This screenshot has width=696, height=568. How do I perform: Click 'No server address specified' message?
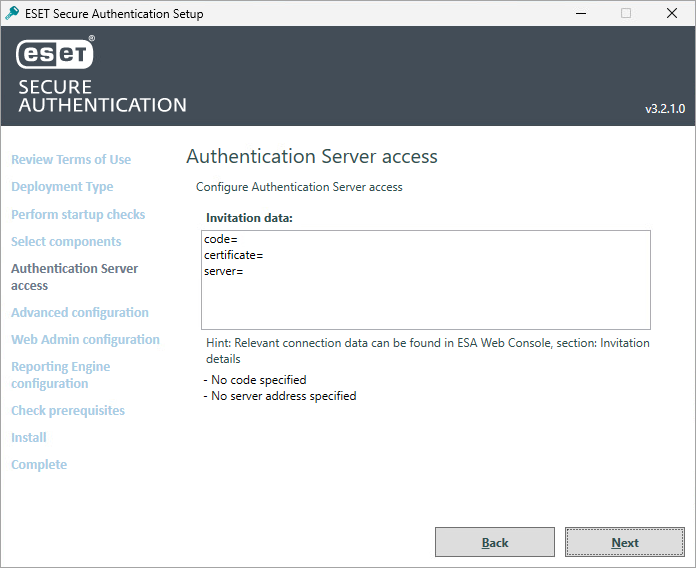tap(280, 396)
